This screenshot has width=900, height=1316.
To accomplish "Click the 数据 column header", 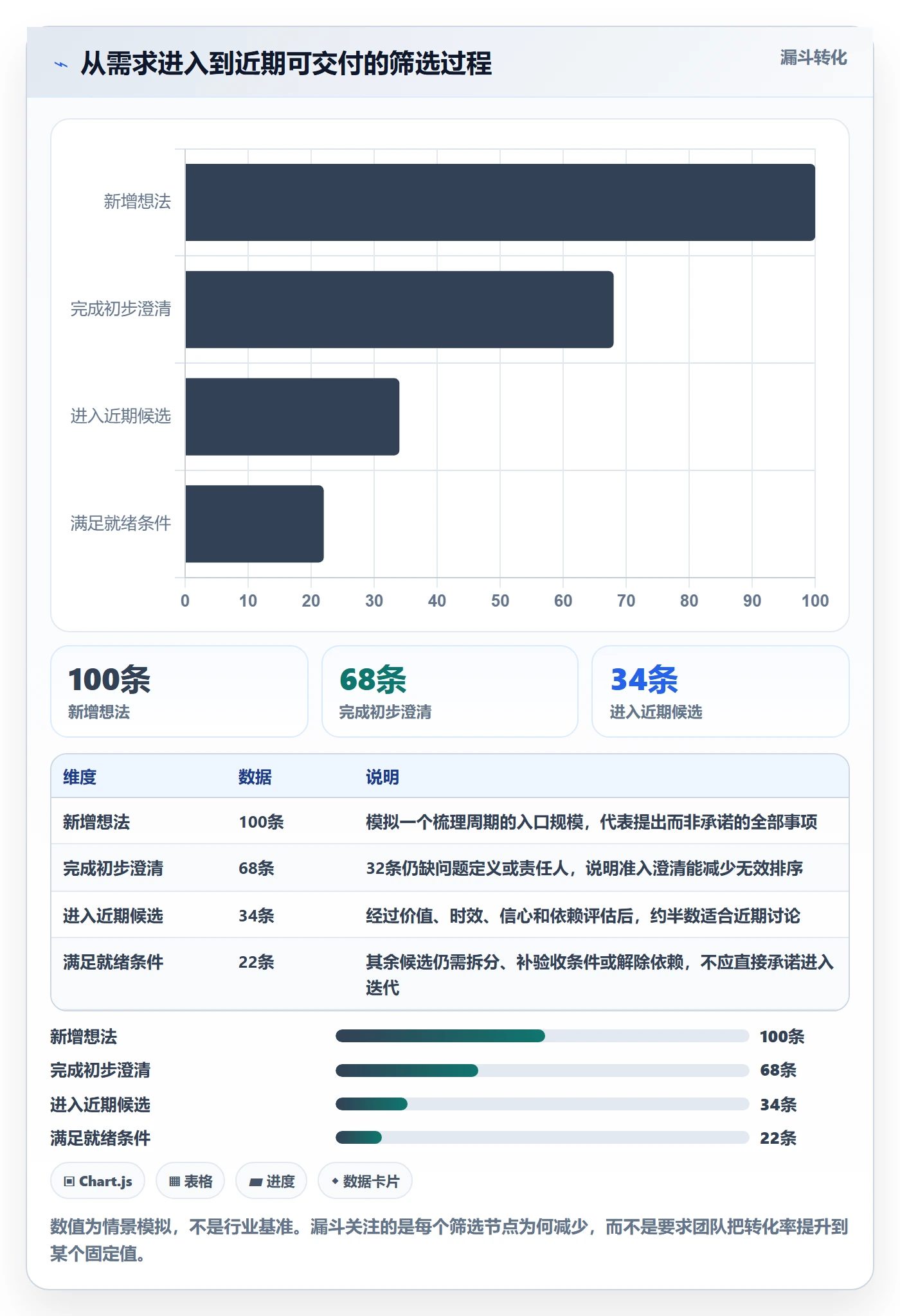I will click(x=255, y=777).
